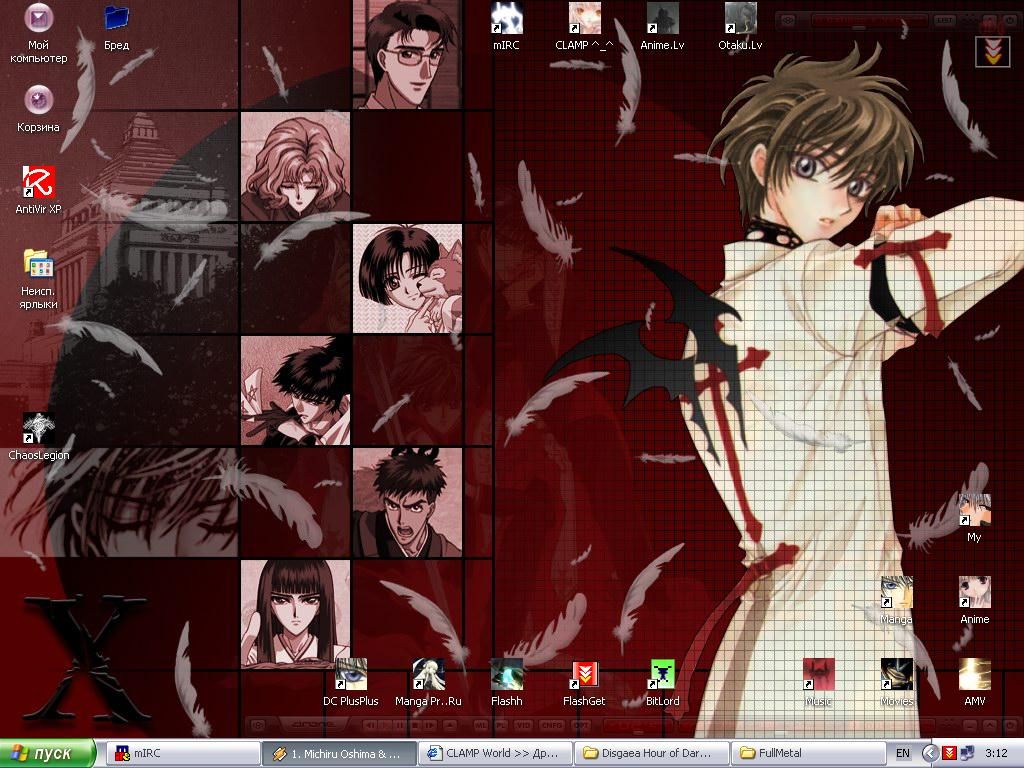Viewport: 1024px width, 768px height.
Task: Click the FlashGet icon in the system tray
Action: 949,753
